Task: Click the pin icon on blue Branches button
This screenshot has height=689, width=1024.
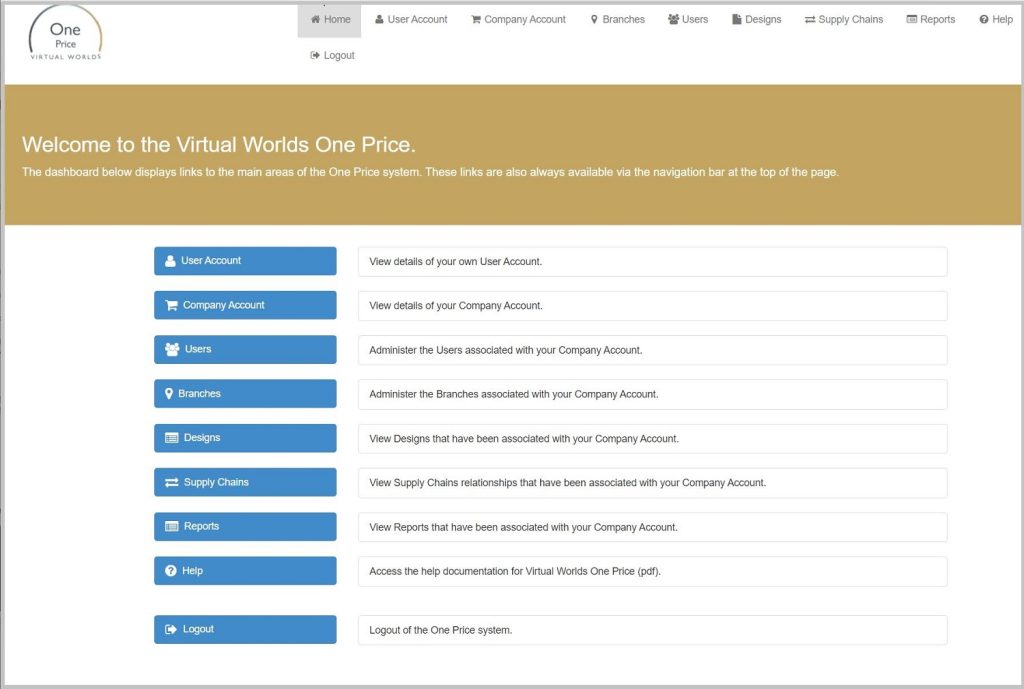Action: [169, 394]
